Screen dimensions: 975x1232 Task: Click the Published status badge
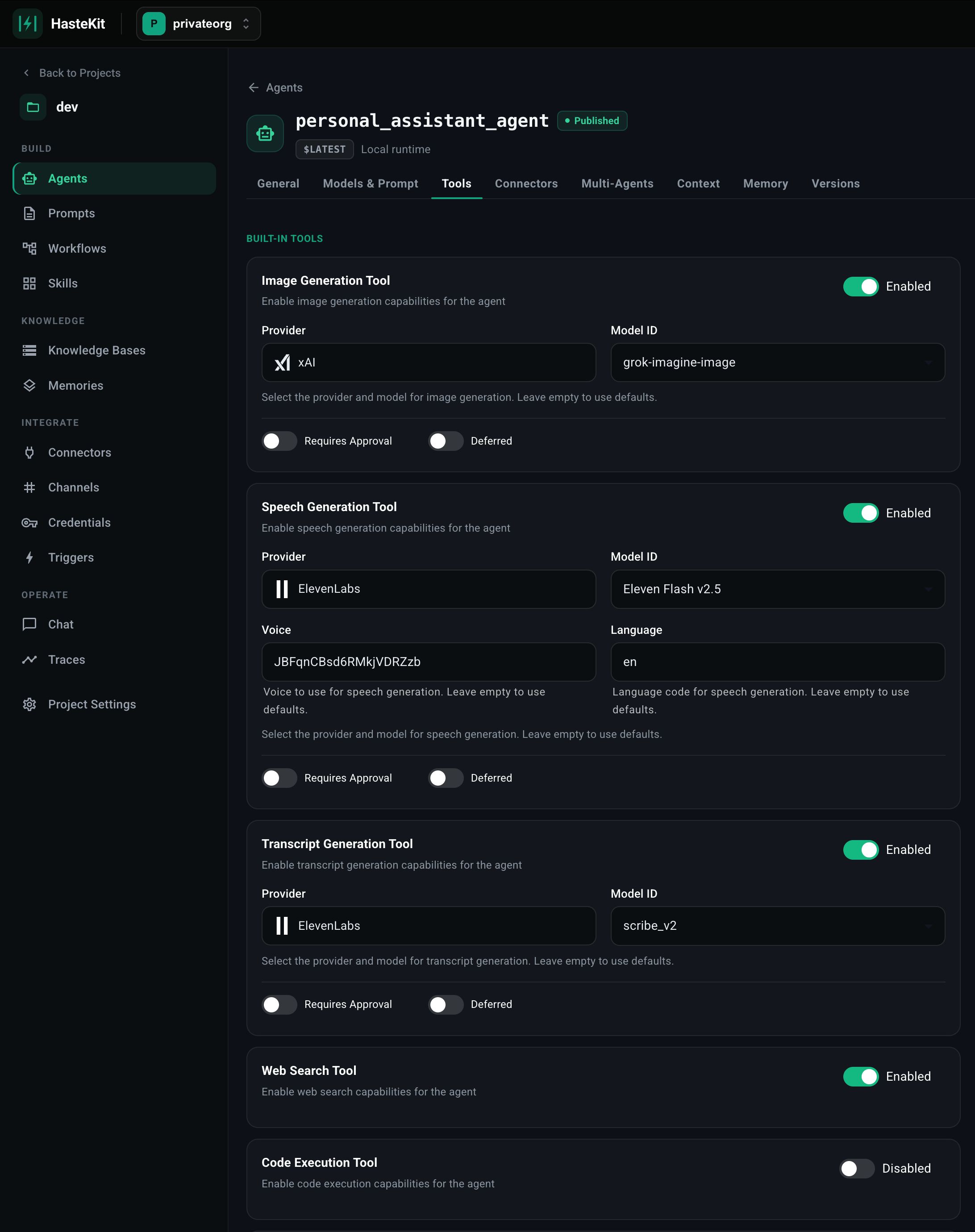tap(592, 121)
